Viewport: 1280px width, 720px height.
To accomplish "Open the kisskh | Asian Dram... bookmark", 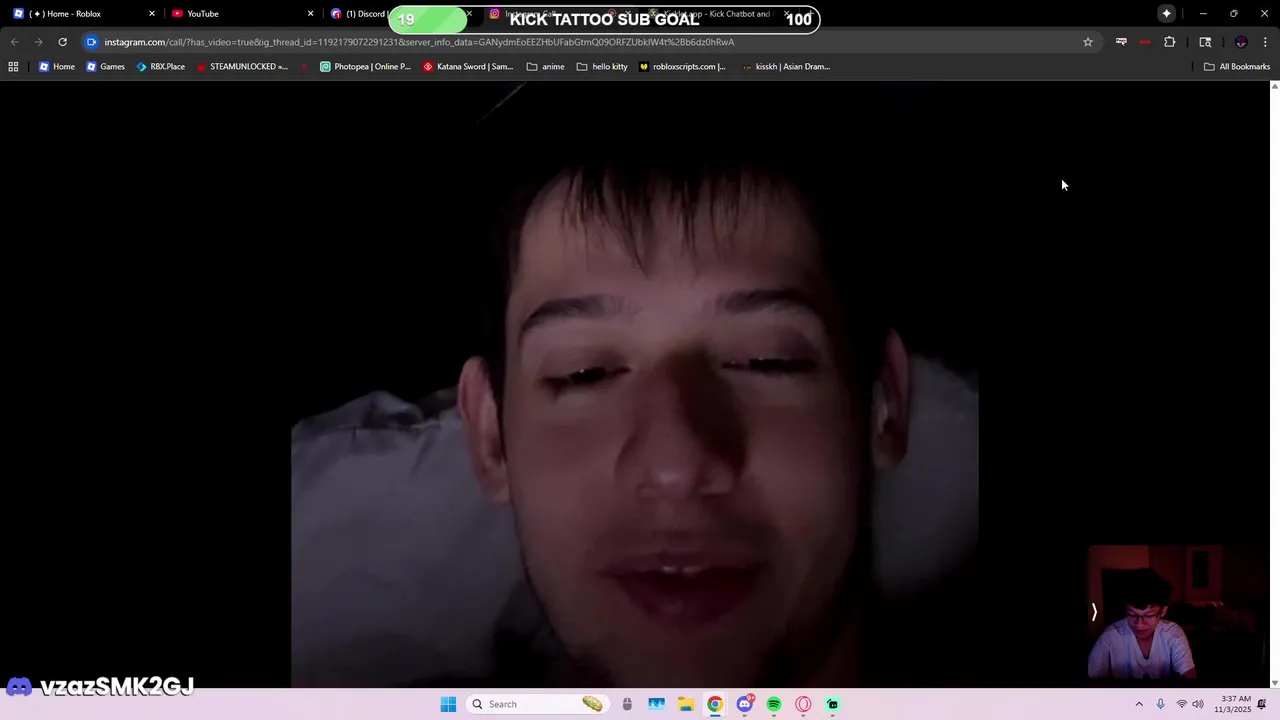I will click(x=786, y=67).
